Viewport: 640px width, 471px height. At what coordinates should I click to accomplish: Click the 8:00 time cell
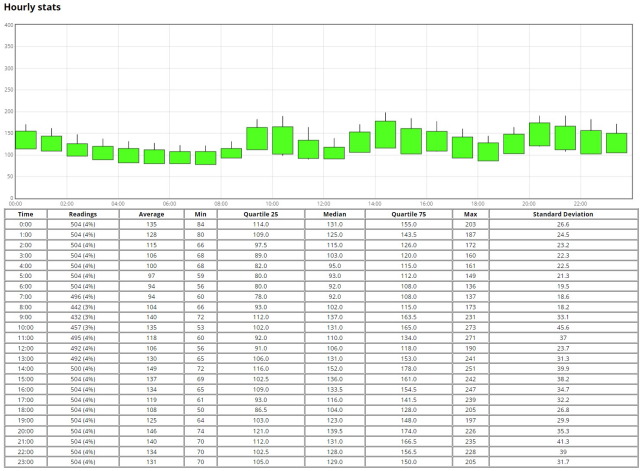(25, 307)
